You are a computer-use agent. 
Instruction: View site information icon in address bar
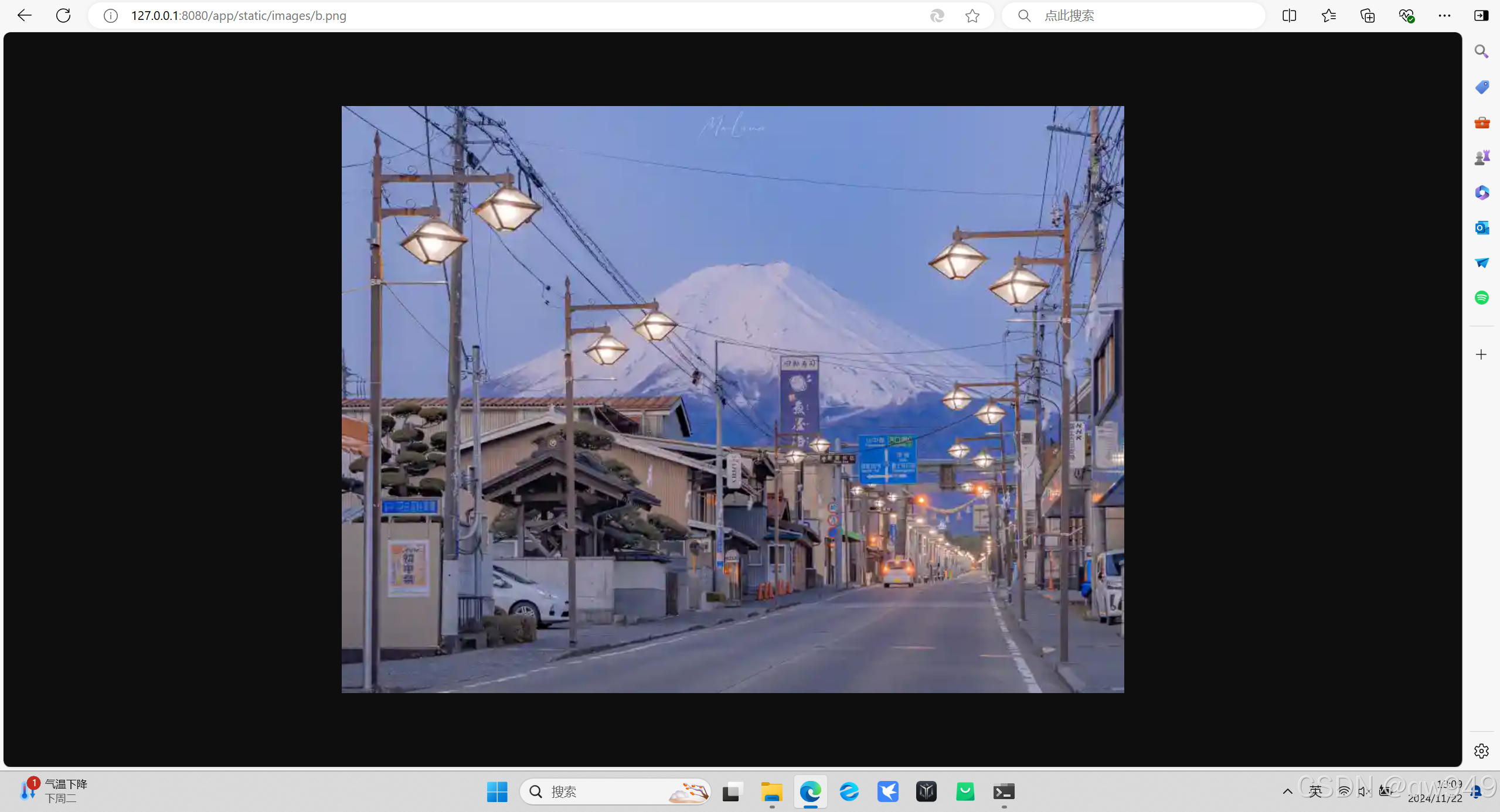(110, 16)
